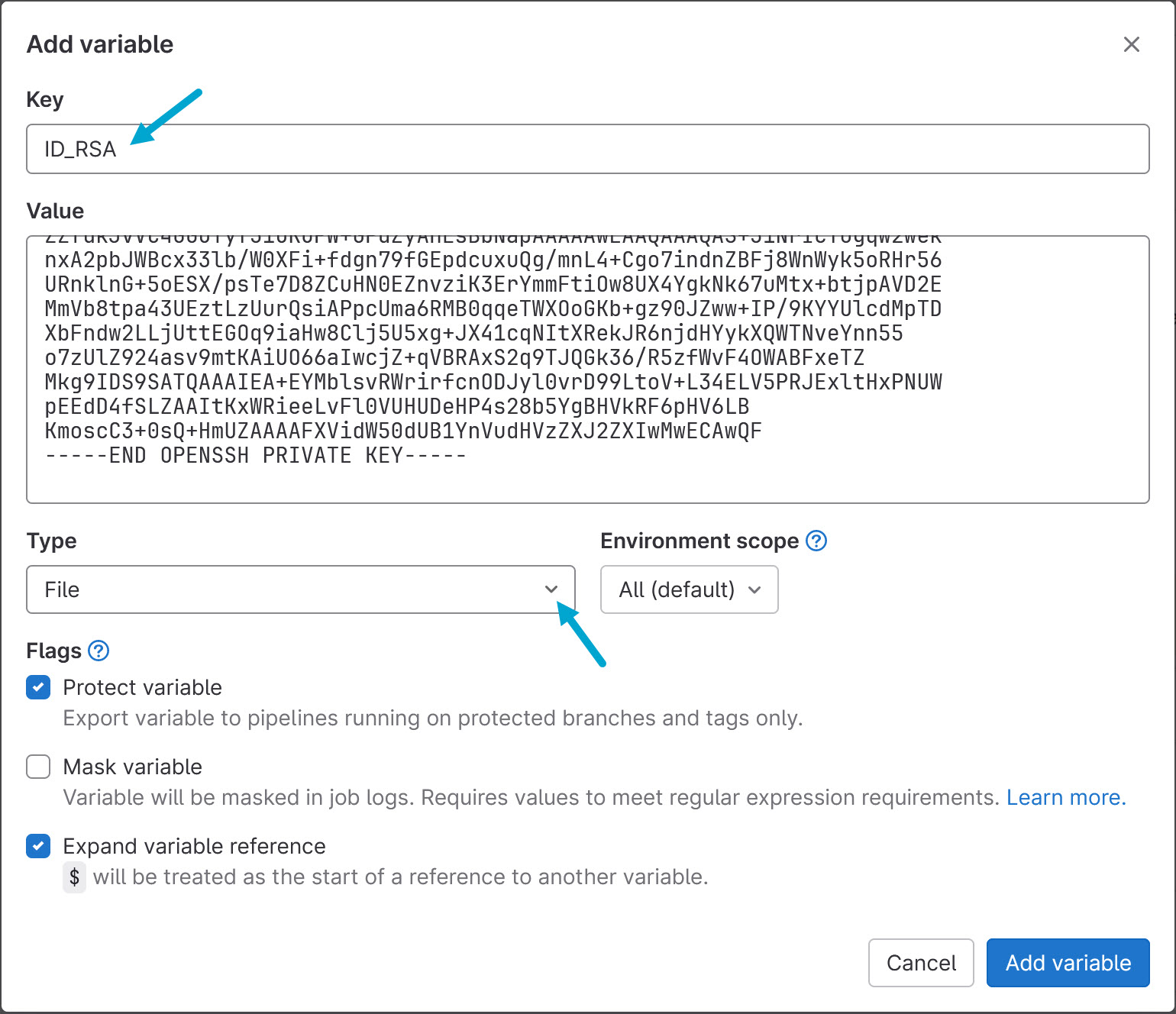Click the Expand variable reference label
The width and height of the screenshot is (1176, 1014).
(194, 846)
